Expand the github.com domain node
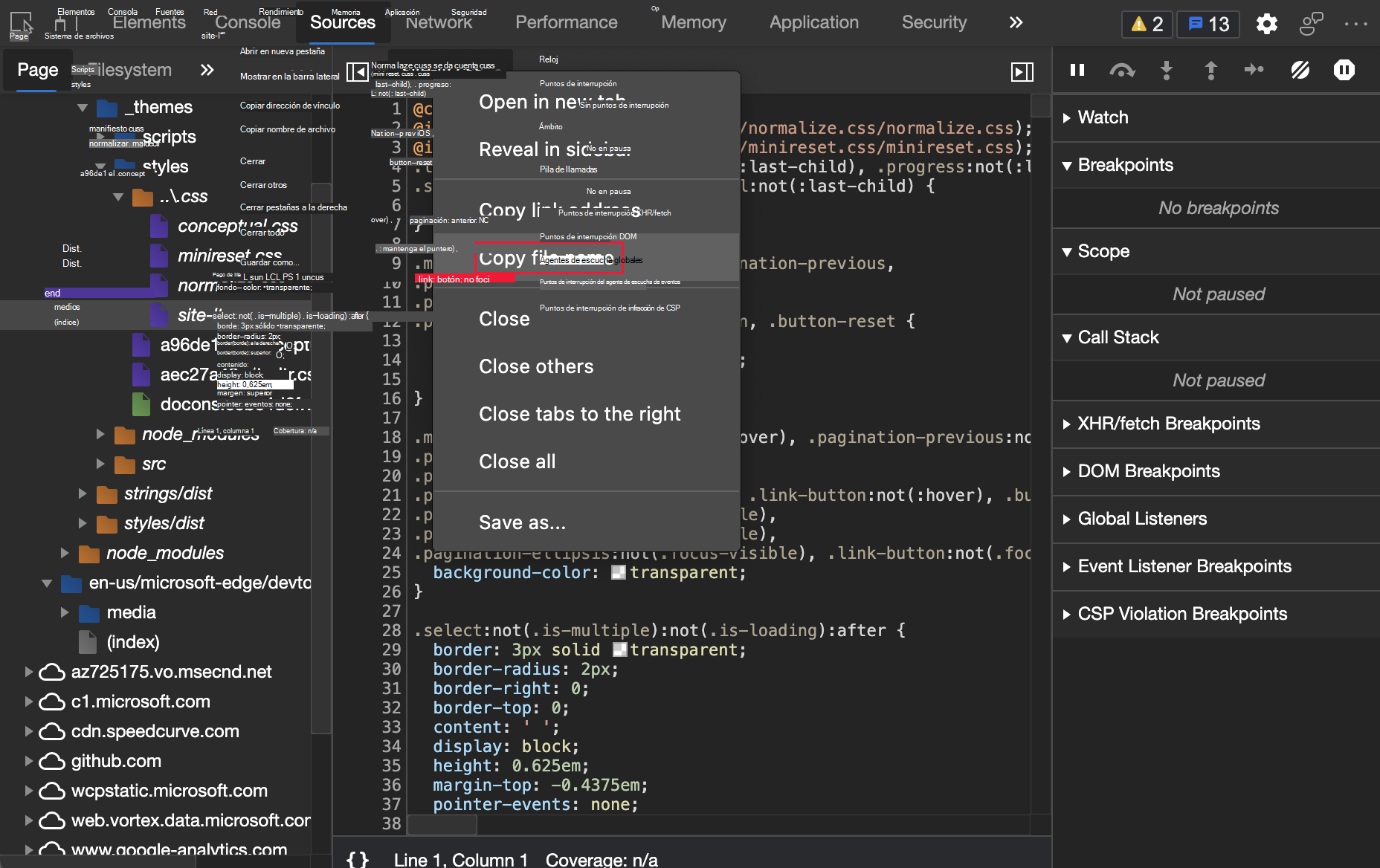Screen dimensions: 1380x868 [x=29, y=761]
